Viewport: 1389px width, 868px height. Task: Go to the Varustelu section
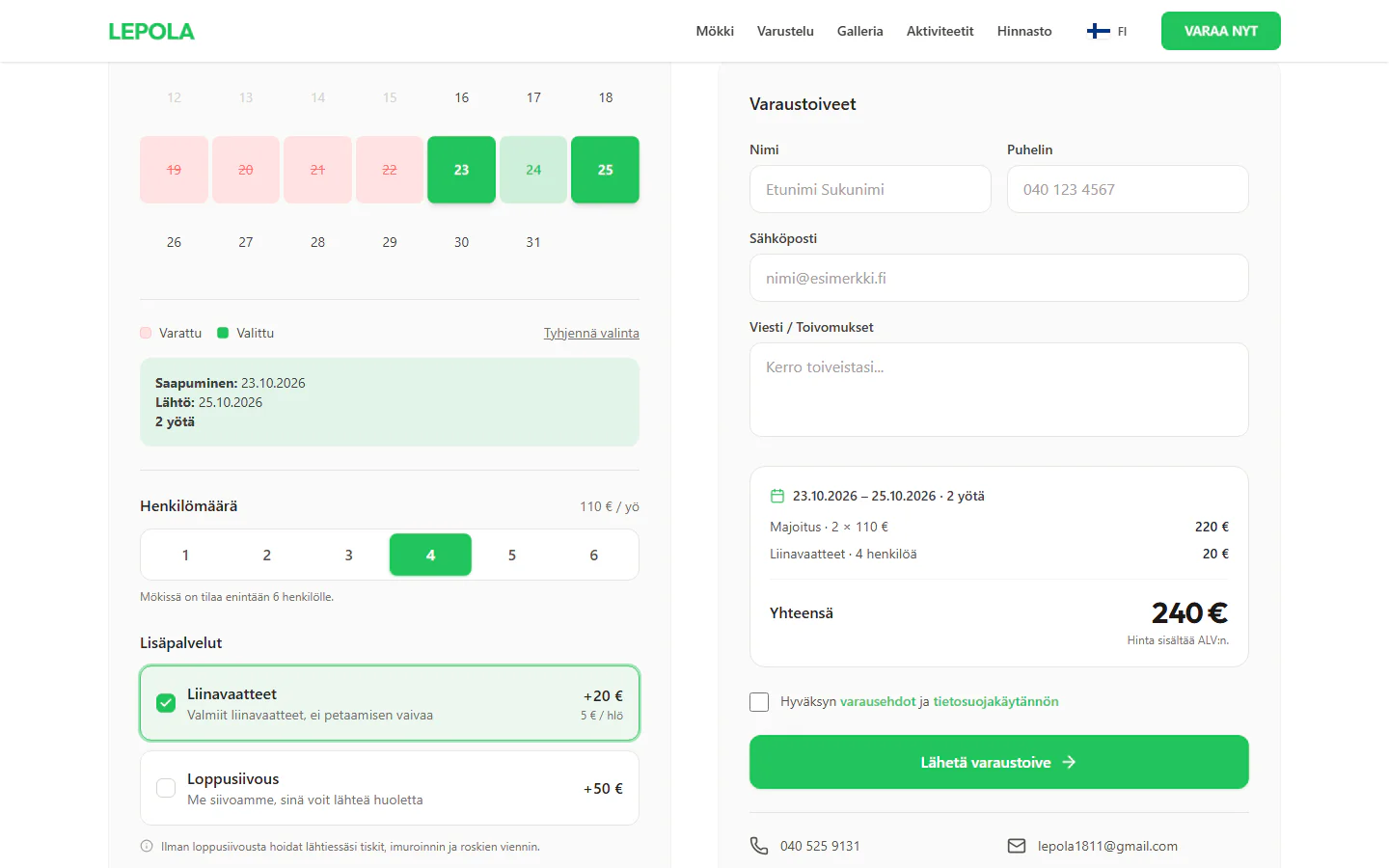pos(785,31)
